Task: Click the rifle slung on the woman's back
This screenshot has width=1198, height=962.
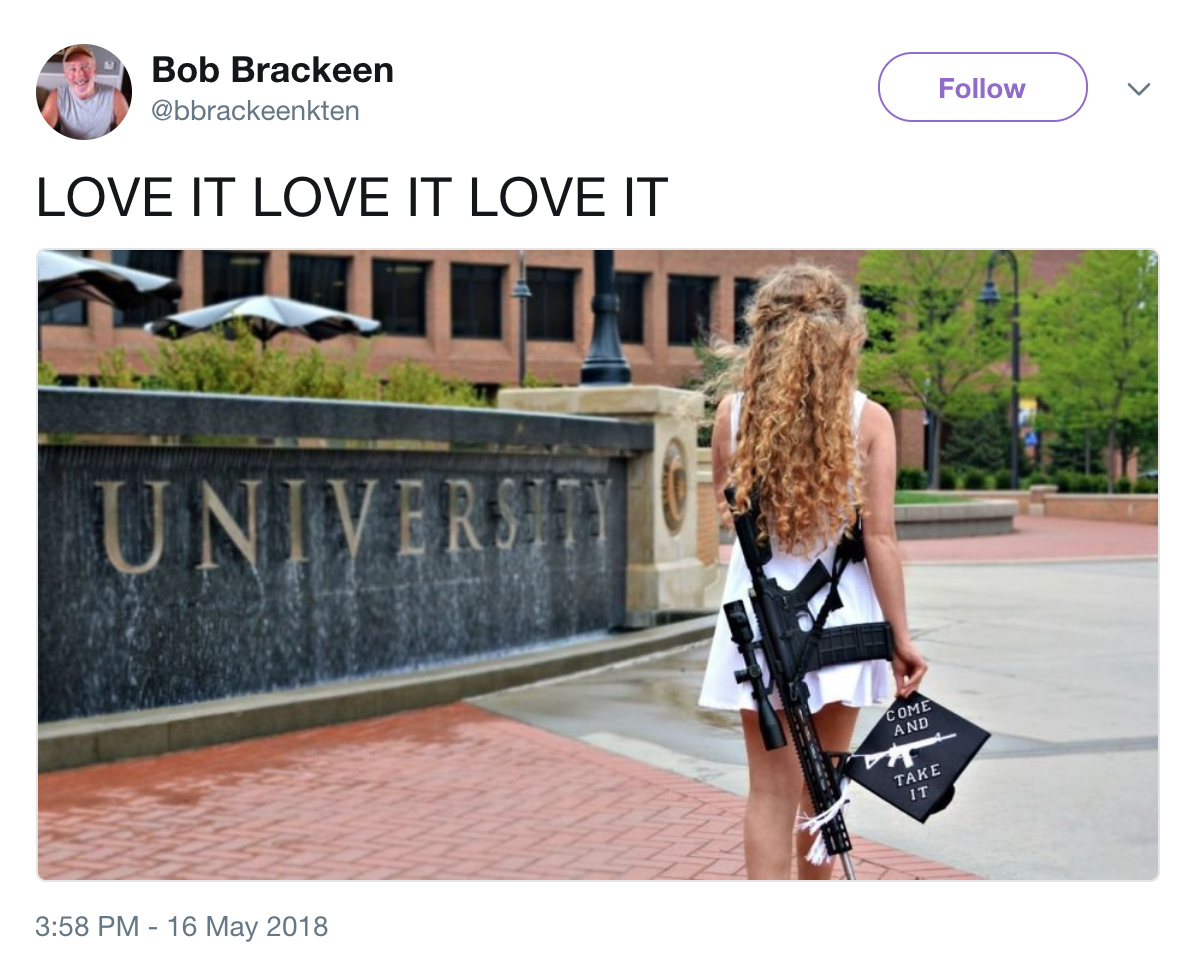Action: 798,672
